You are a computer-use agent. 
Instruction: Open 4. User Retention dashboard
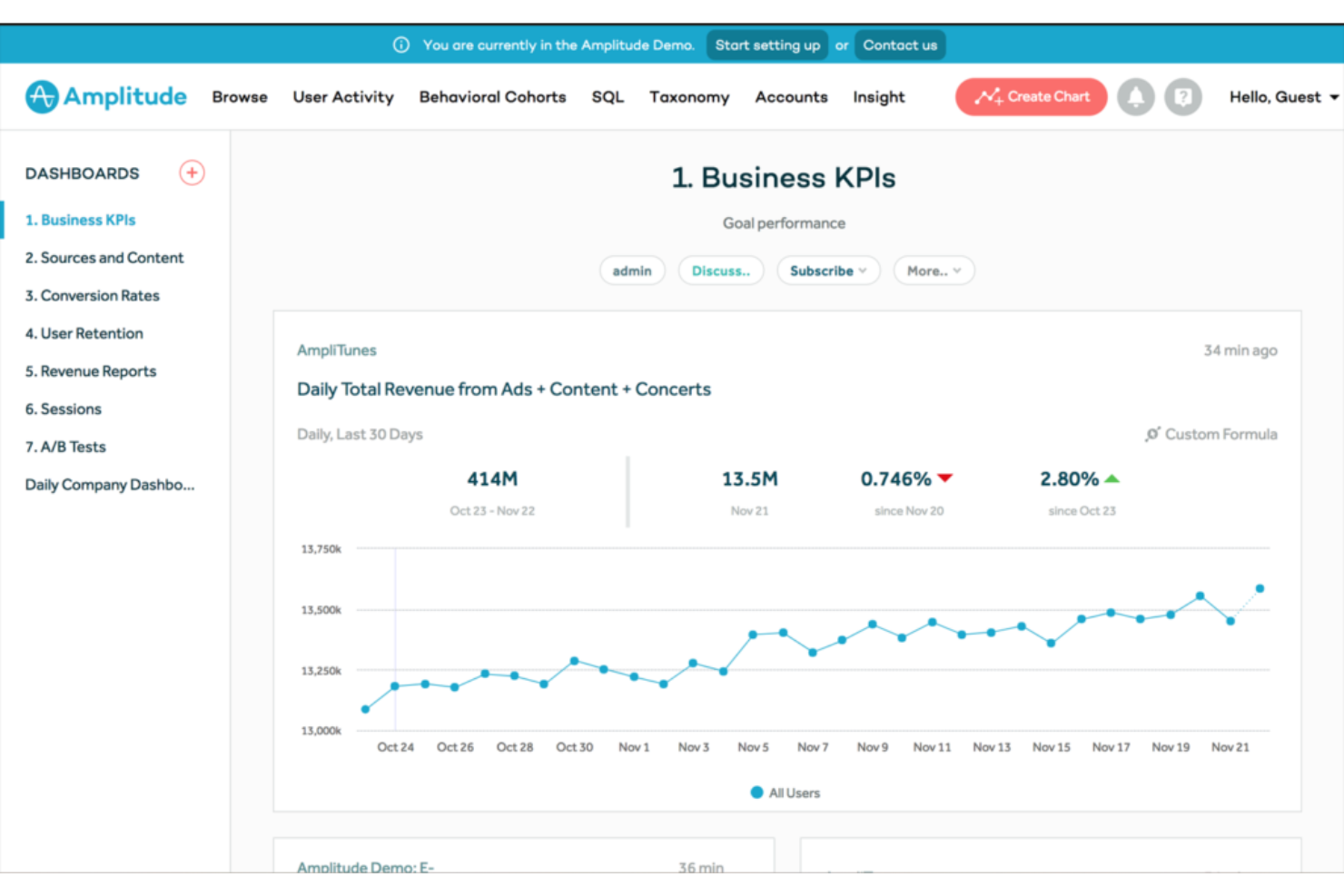click(x=84, y=333)
